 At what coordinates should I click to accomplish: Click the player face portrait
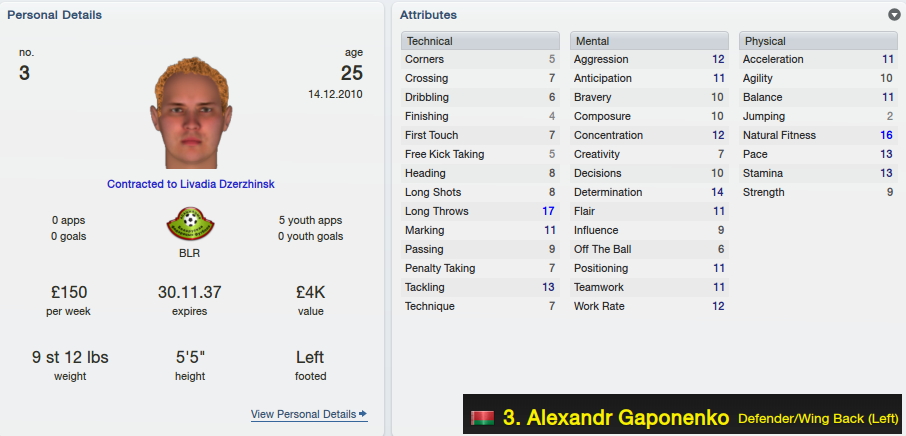coord(191,113)
